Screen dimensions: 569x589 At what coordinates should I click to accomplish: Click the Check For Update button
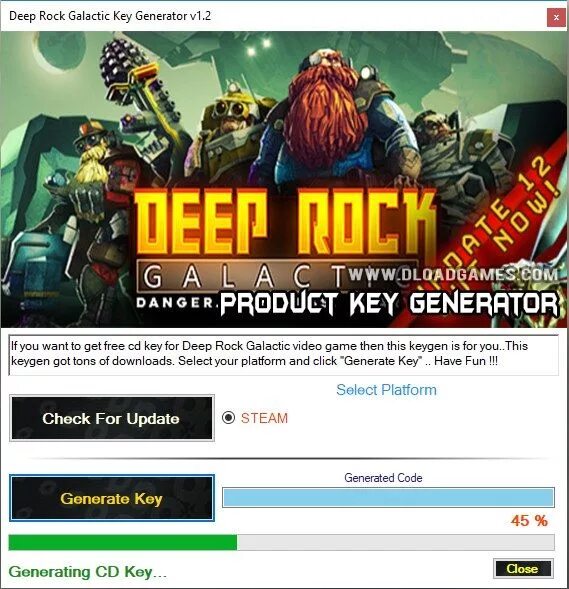112,418
